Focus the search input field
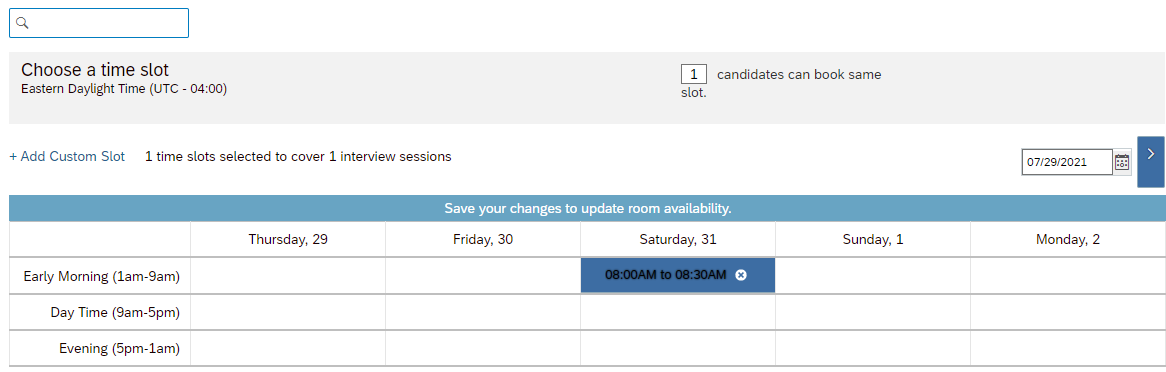The height and width of the screenshot is (372, 1166). point(99,23)
